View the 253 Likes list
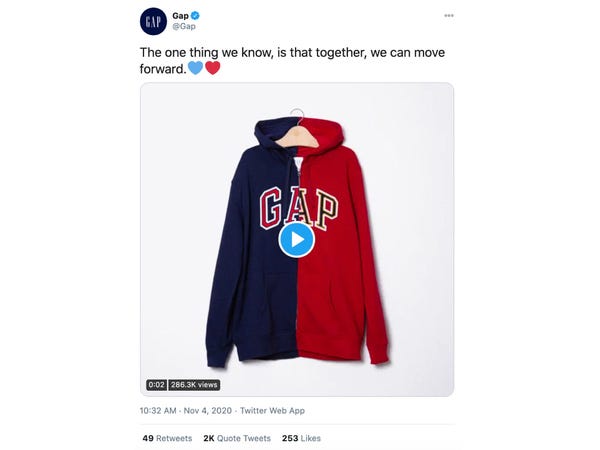This screenshot has height=450, width=600. (301, 439)
